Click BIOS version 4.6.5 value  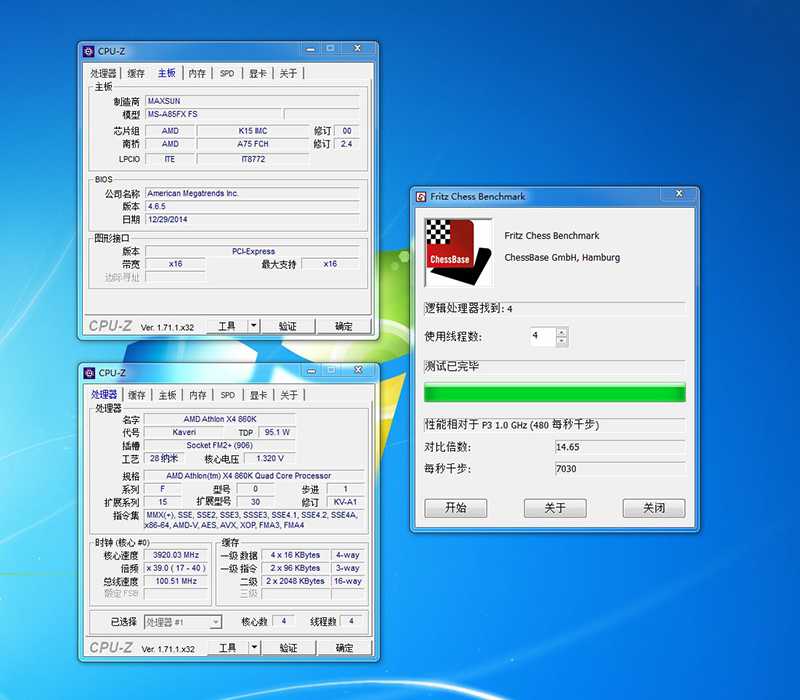click(x=252, y=207)
